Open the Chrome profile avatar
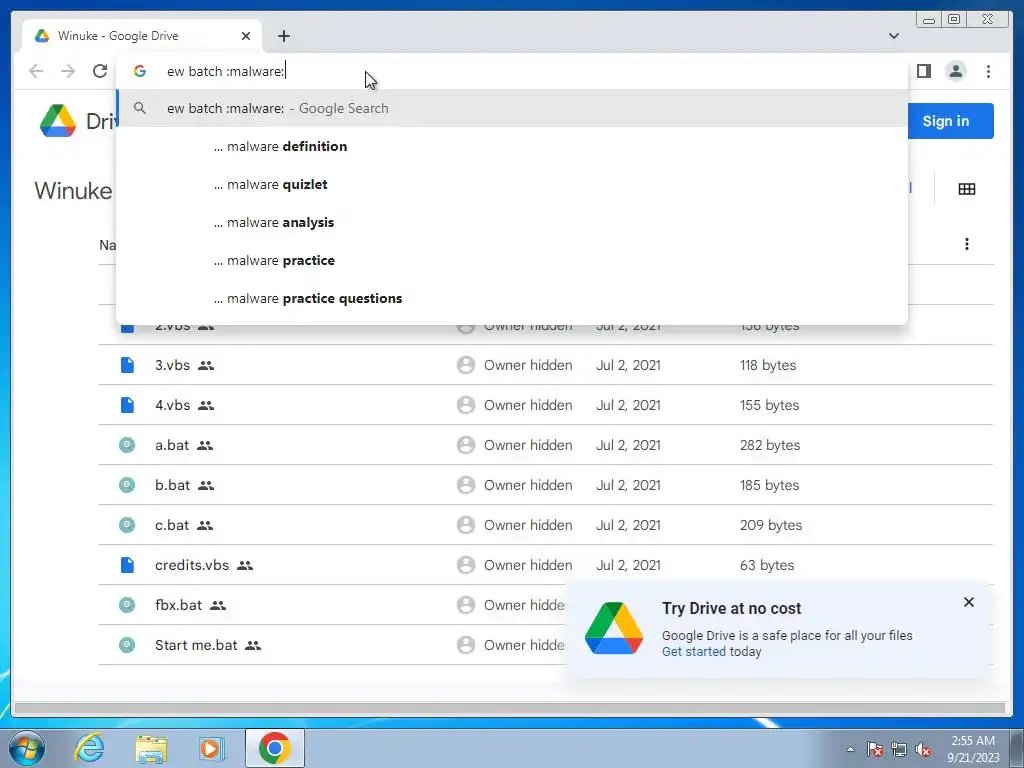This screenshot has width=1024, height=768. [x=955, y=71]
